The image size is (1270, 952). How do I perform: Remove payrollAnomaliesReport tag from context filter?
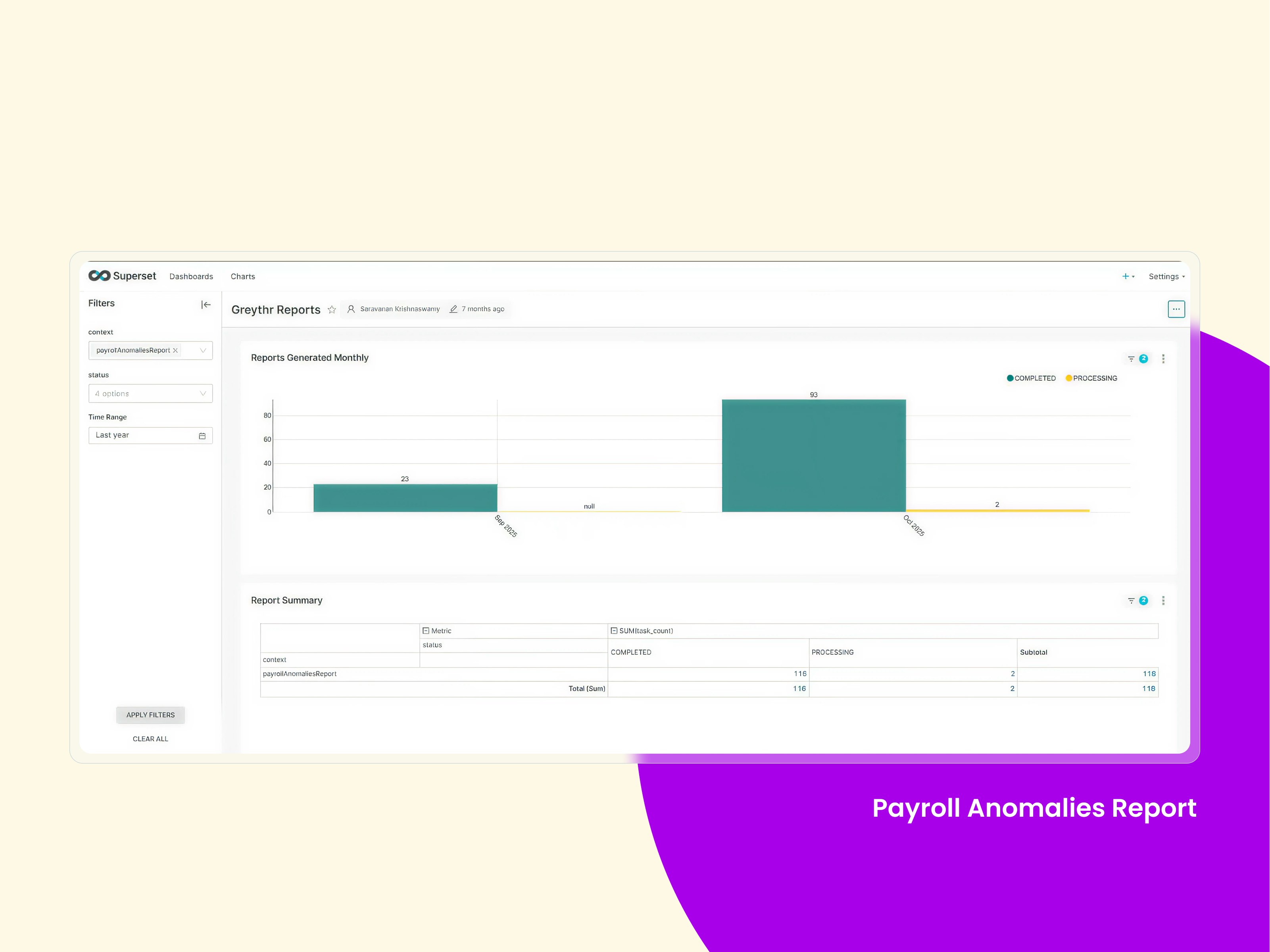(176, 350)
